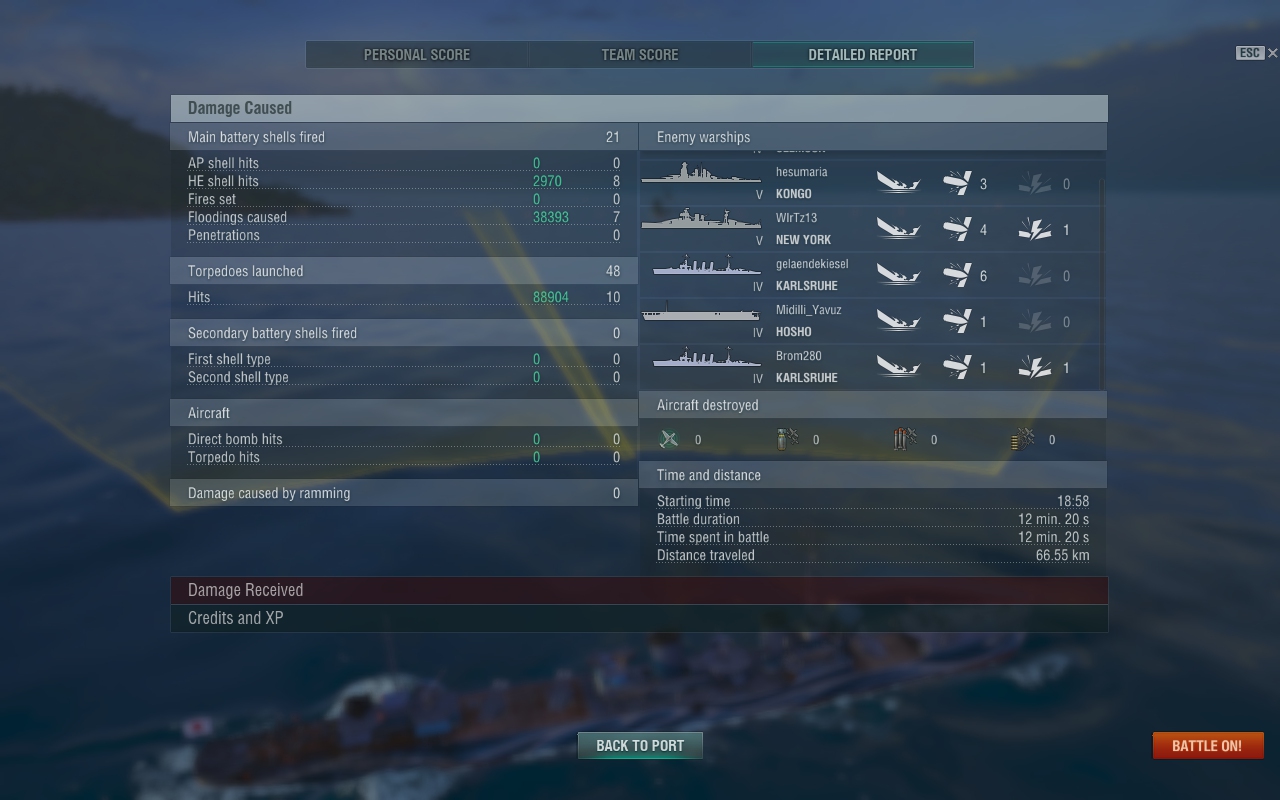The height and width of the screenshot is (800, 1280).
Task: Click the Battle On! button
Action: pyautogui.click(x=1207, y=746)
